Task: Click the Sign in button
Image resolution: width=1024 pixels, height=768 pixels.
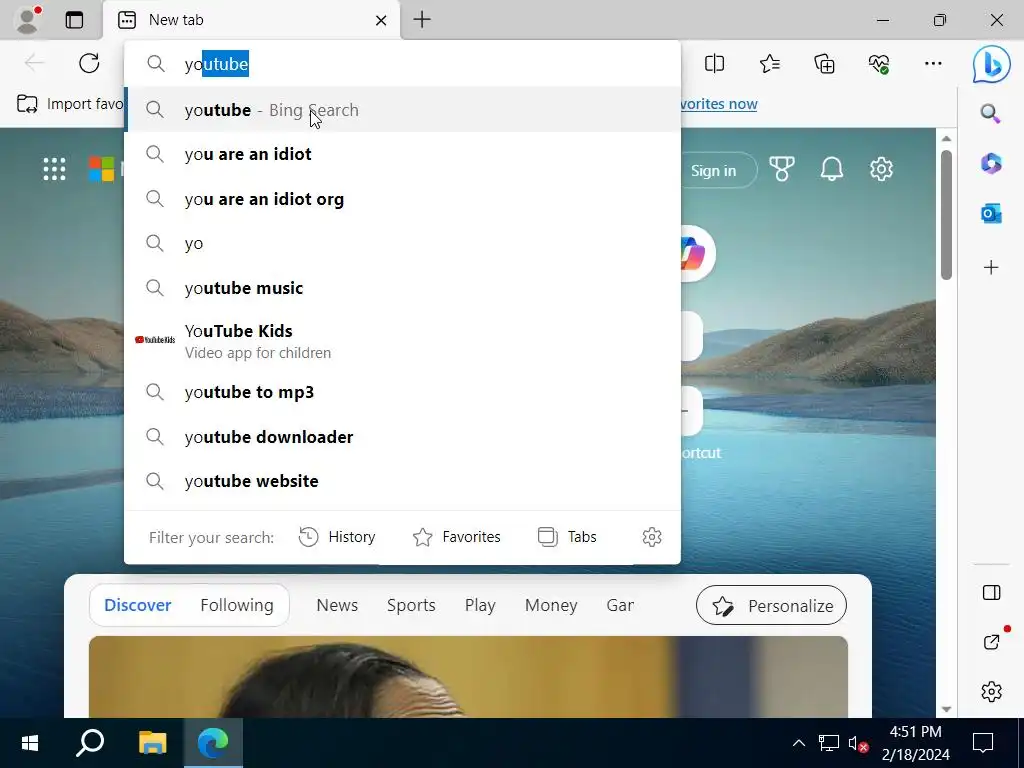Action: pos(716,170)
